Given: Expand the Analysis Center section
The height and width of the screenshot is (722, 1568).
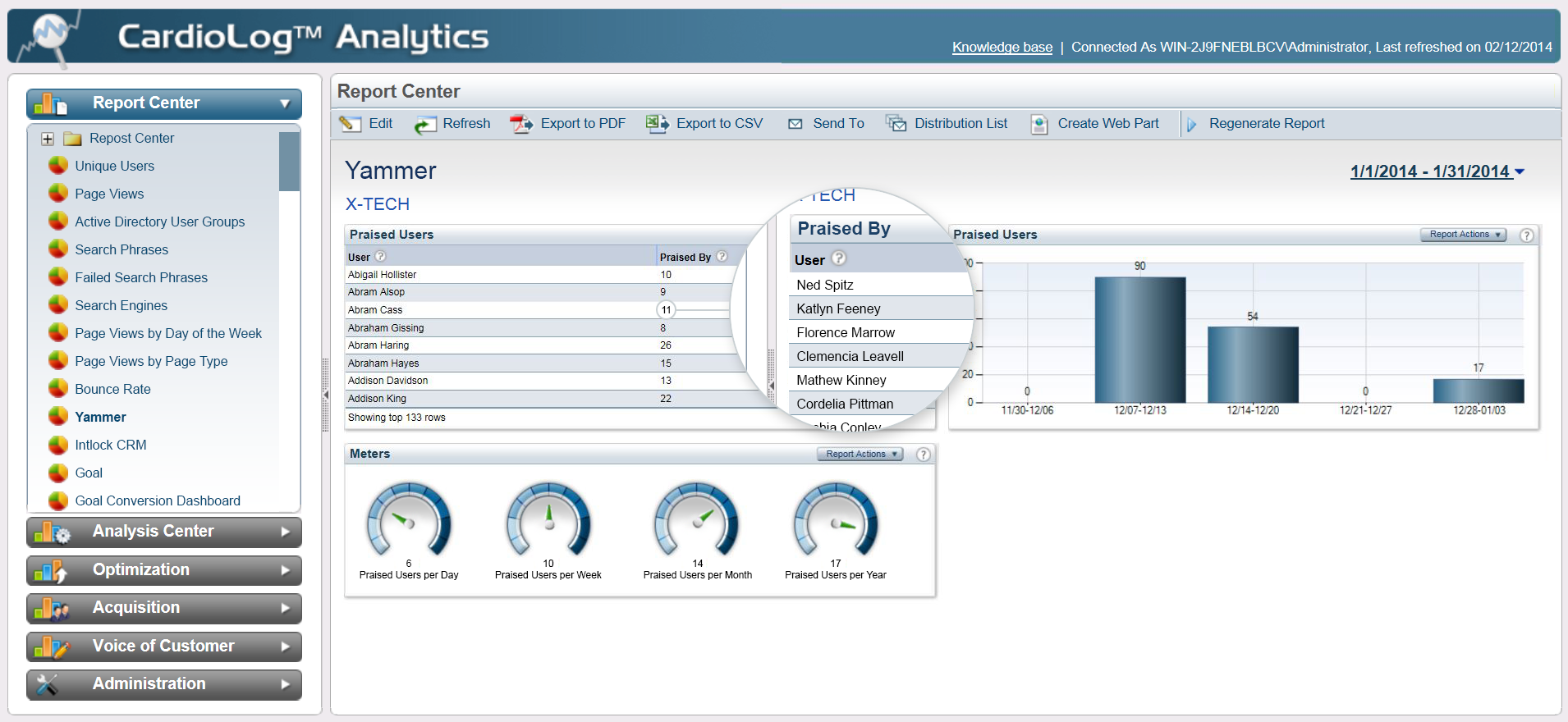Looking at the screenshot, I should click(x=164, y=532).
